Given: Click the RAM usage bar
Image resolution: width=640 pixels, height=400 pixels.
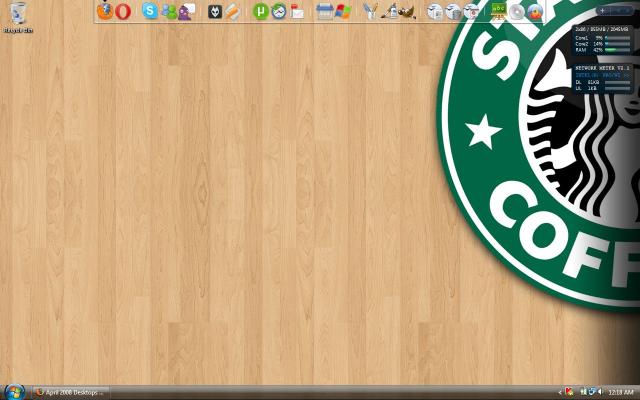Looking at the screenshot, I should [618, 50].
